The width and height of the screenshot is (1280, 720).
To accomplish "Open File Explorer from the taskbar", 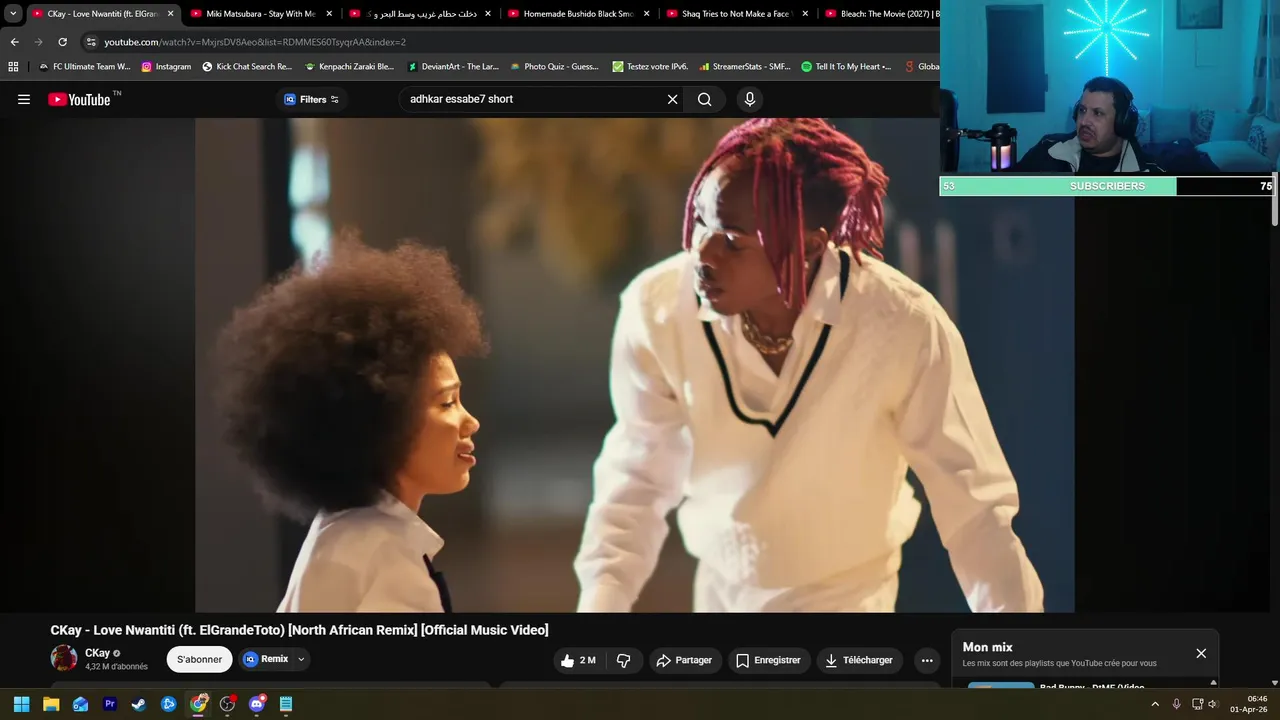I will [x=51, y=704].
